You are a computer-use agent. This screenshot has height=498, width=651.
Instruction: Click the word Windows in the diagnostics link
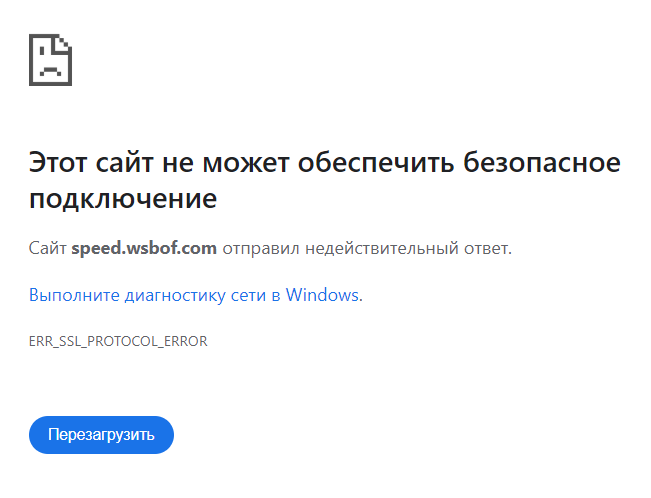click(322, 295)
